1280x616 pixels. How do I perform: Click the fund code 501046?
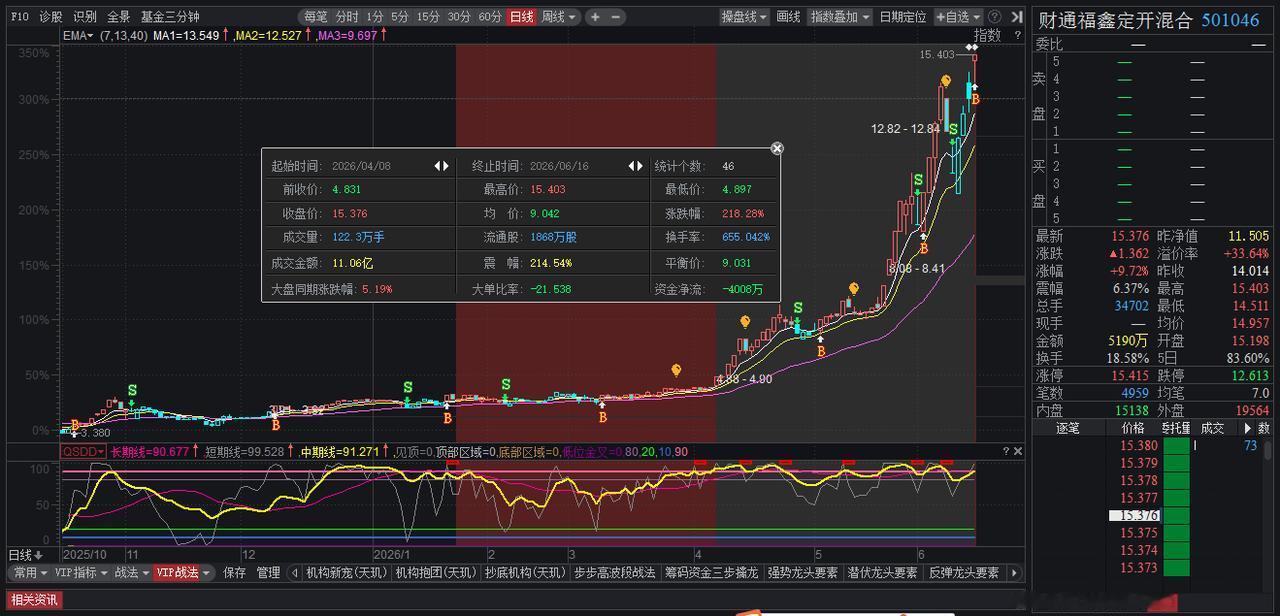click(x=1230, y=20)
